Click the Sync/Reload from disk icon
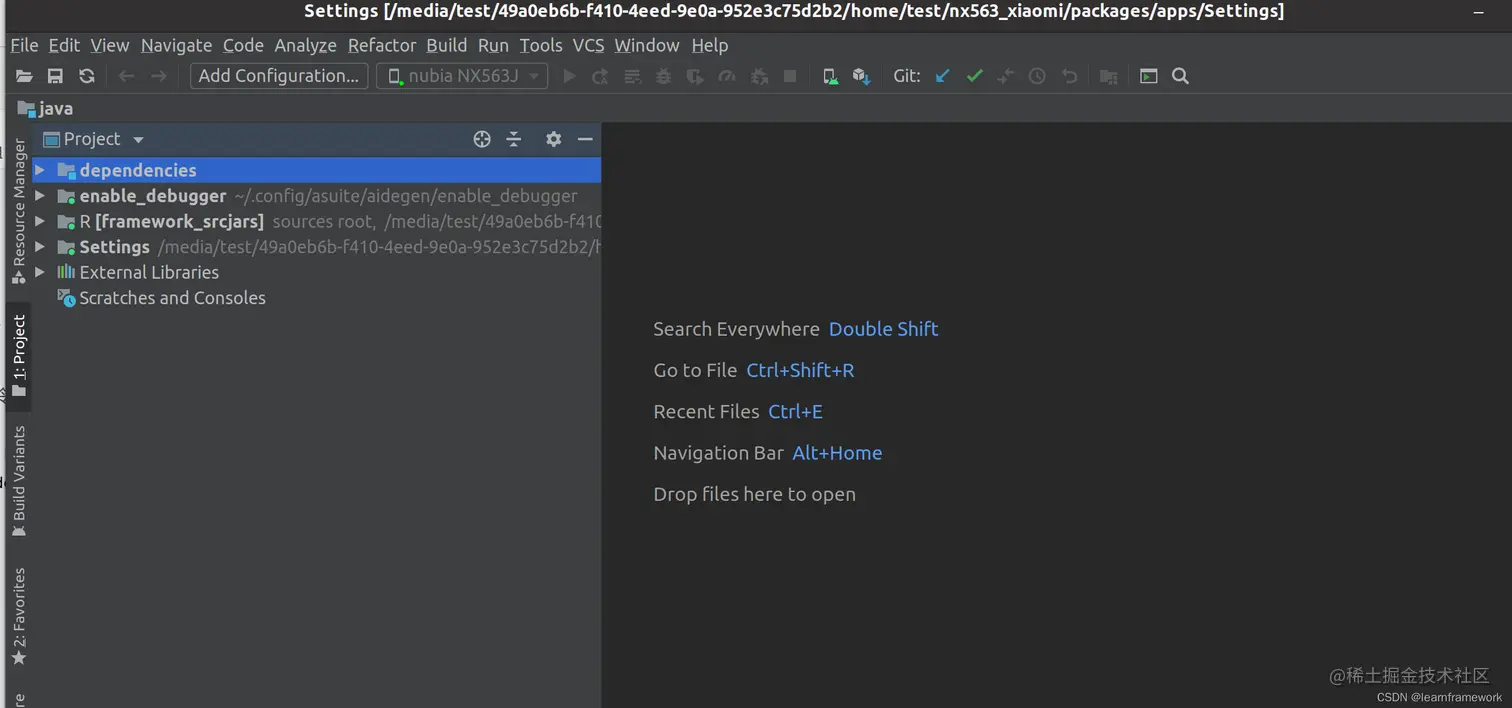 pyautogui.click(x=87, y=76)
